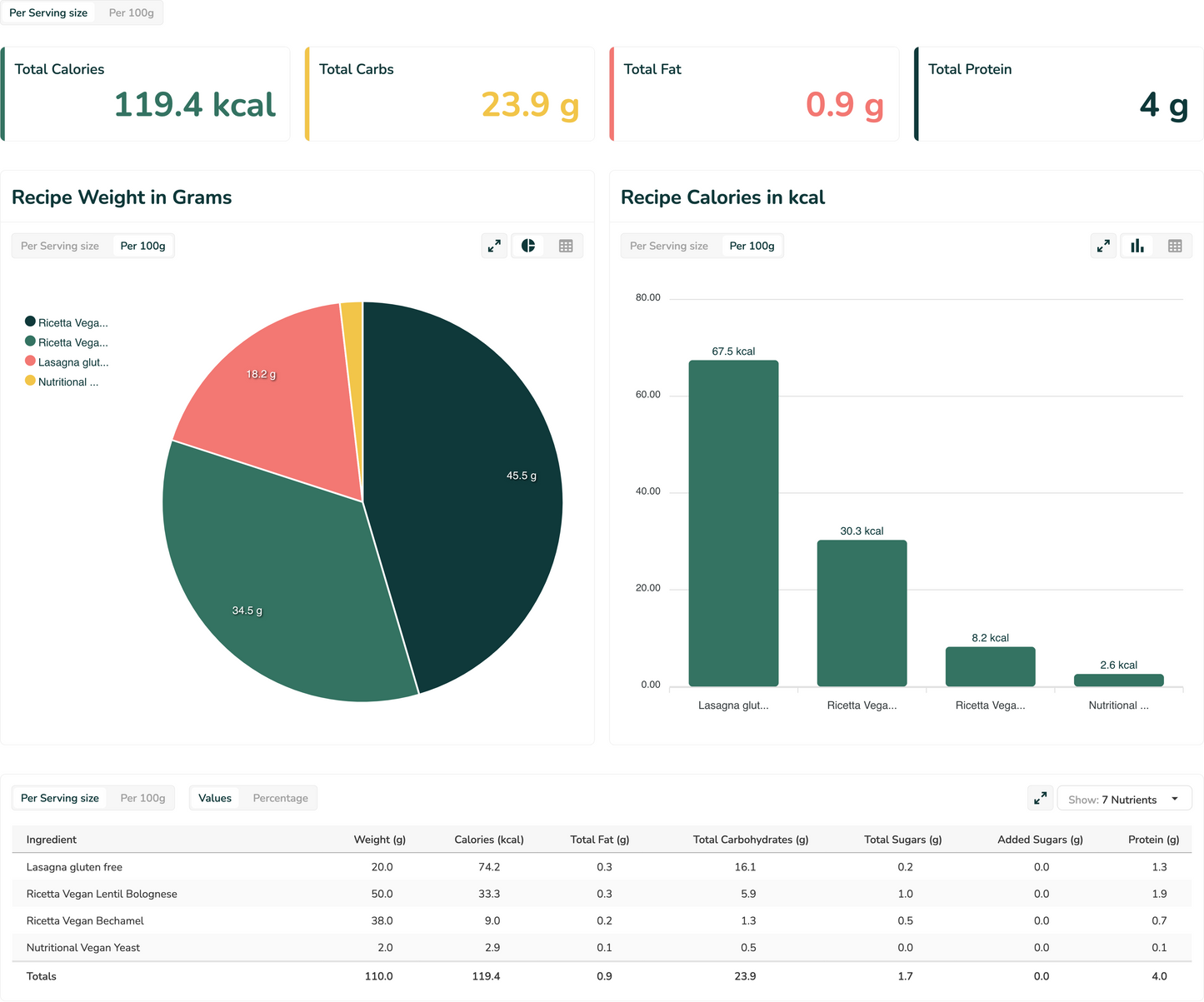1204x1002 pixels.
Task: Click the Totals row label
Action: coord(42,976)
